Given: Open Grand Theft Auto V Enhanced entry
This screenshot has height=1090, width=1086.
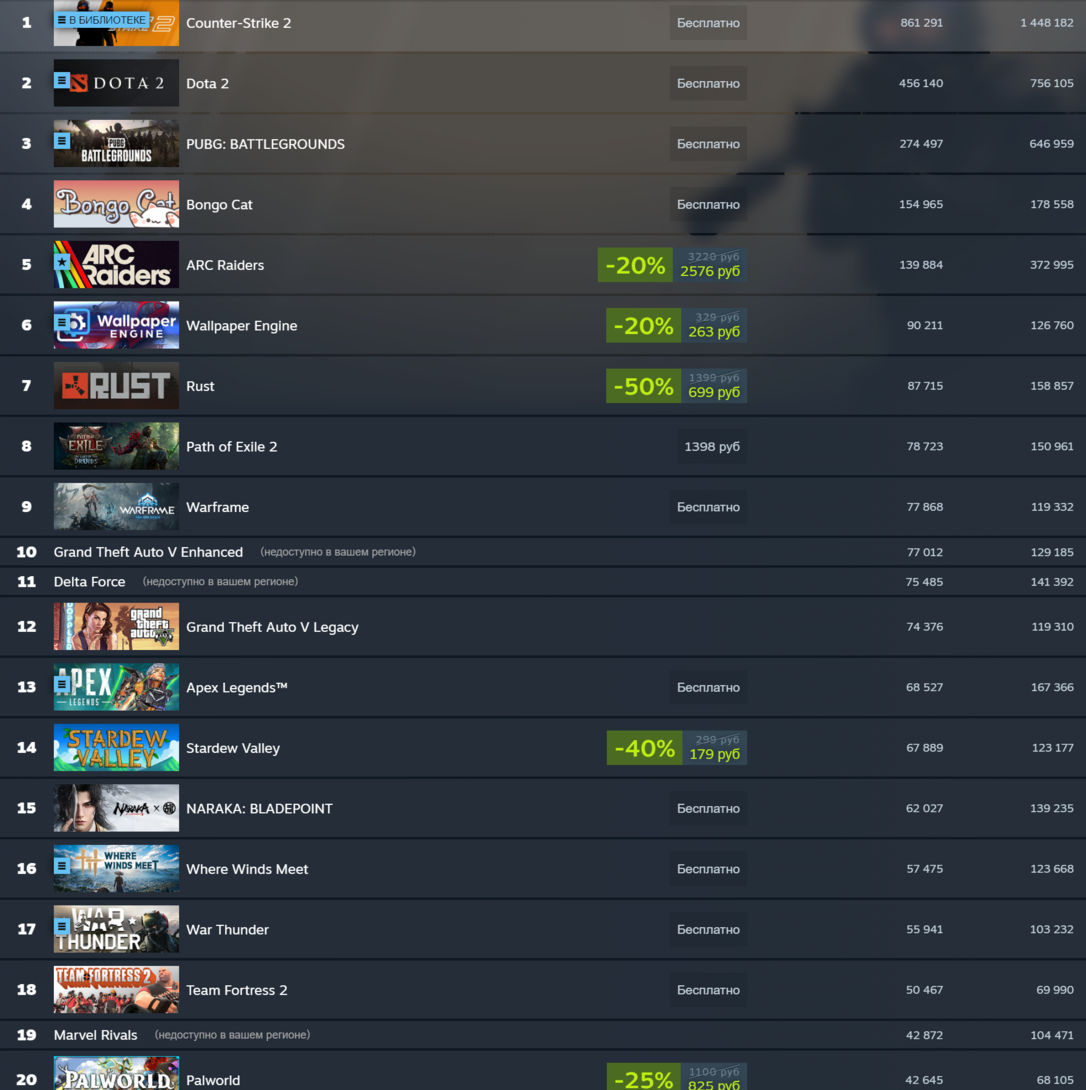Looking at the screenshot, I should (x=148, y=552).
